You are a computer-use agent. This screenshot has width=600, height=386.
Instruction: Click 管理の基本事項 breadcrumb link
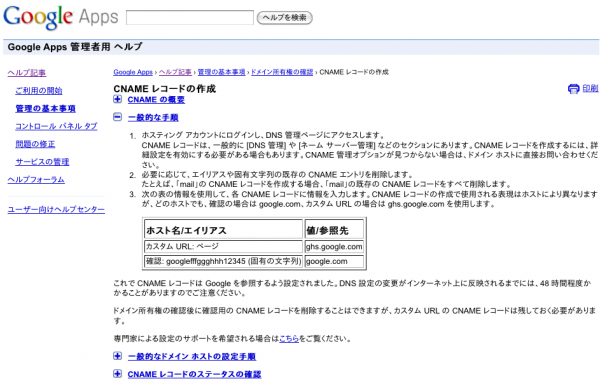point(221,72)
